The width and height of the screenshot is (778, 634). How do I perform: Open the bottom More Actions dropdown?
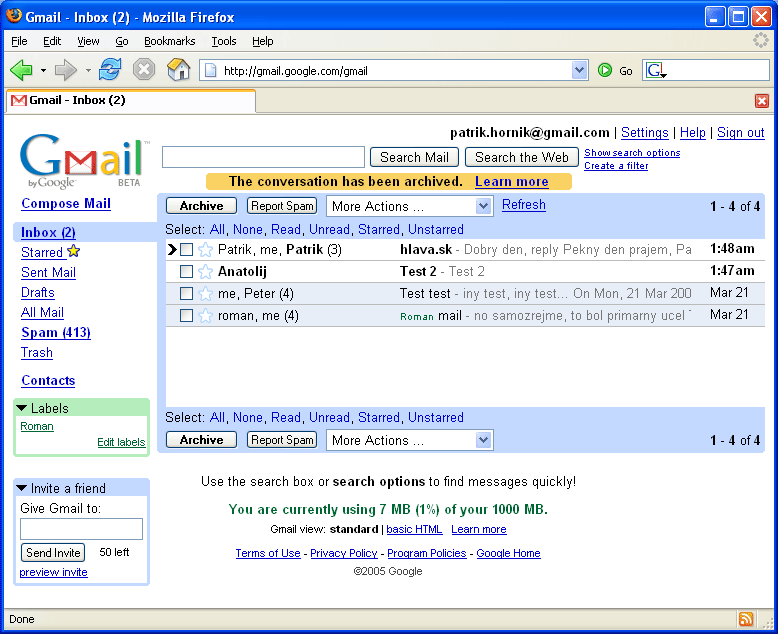(x=409, y=440)
